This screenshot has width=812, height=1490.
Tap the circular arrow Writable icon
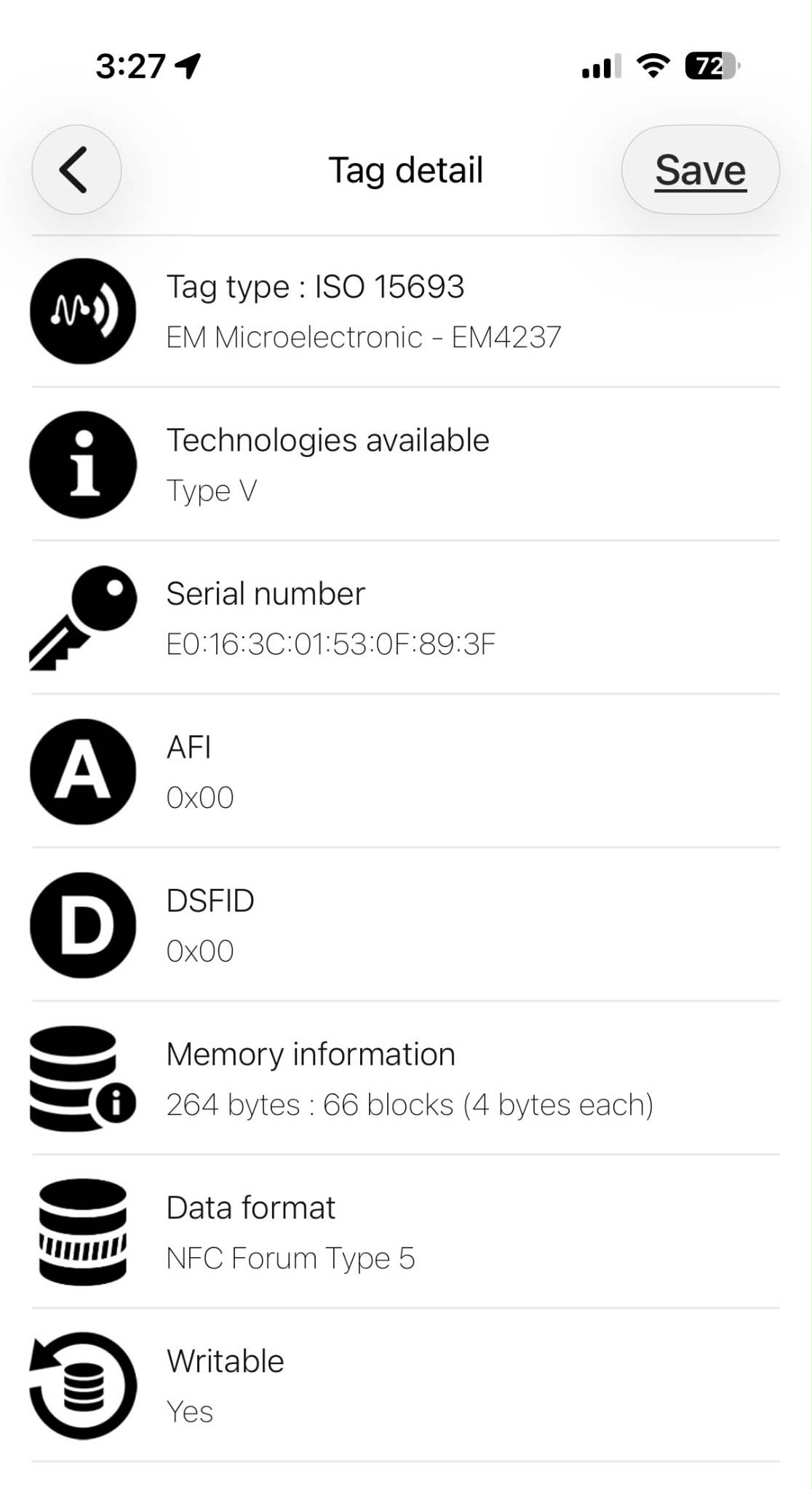[x=83, y=1385]
